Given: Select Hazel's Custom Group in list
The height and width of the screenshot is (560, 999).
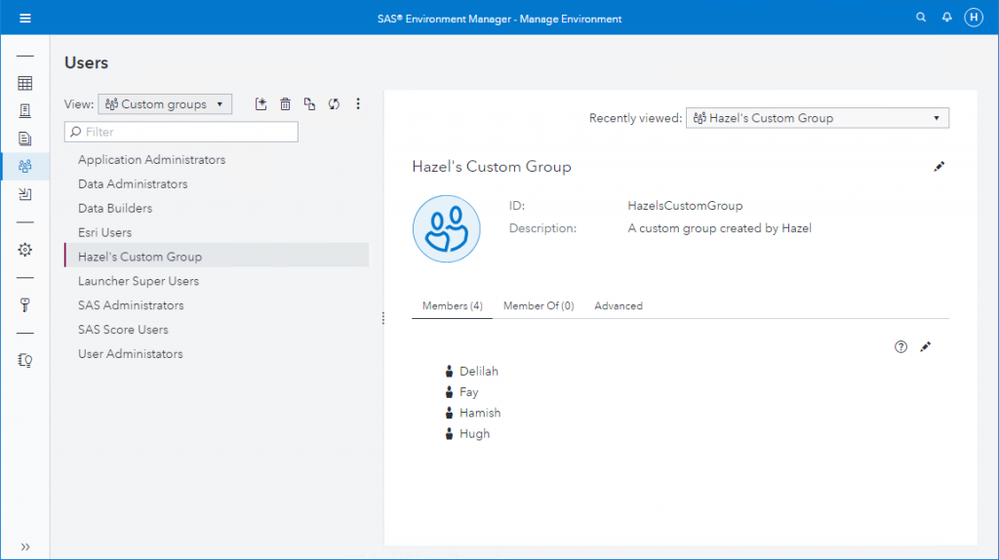Looking at the screenshot, I should click(217, 257).
